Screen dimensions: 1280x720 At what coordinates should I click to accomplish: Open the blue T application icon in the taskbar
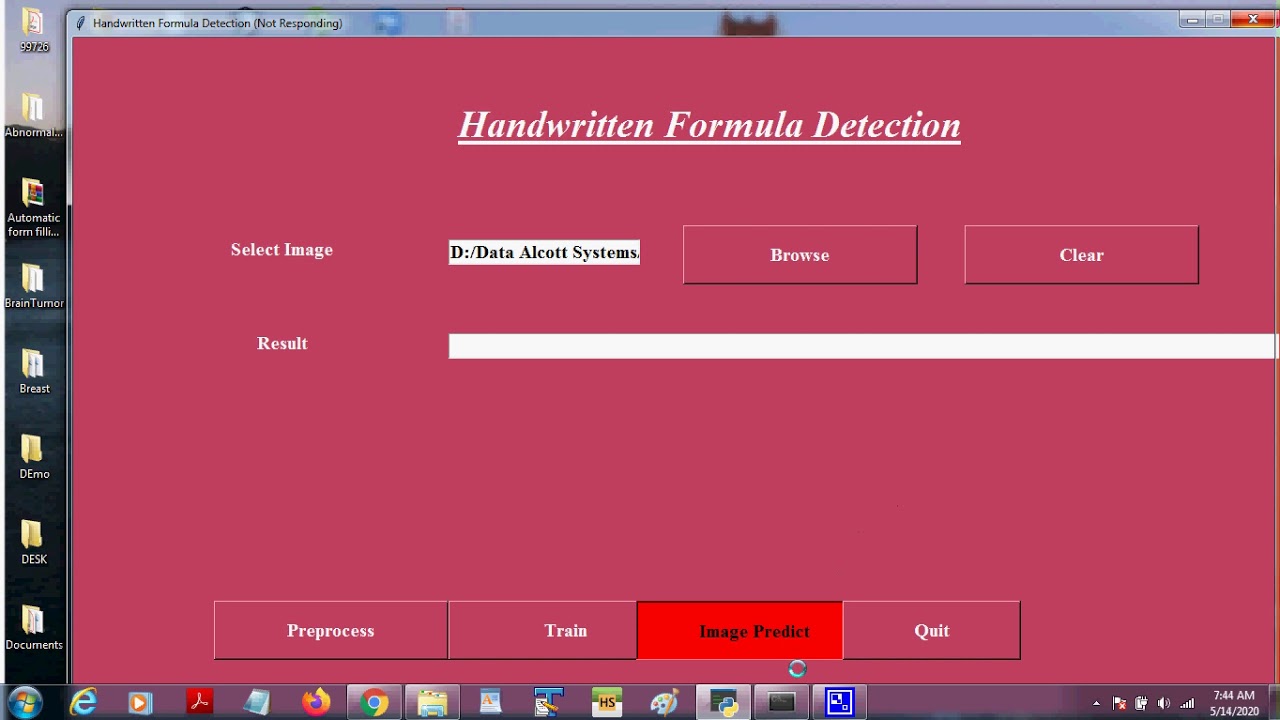click(548, 703)
